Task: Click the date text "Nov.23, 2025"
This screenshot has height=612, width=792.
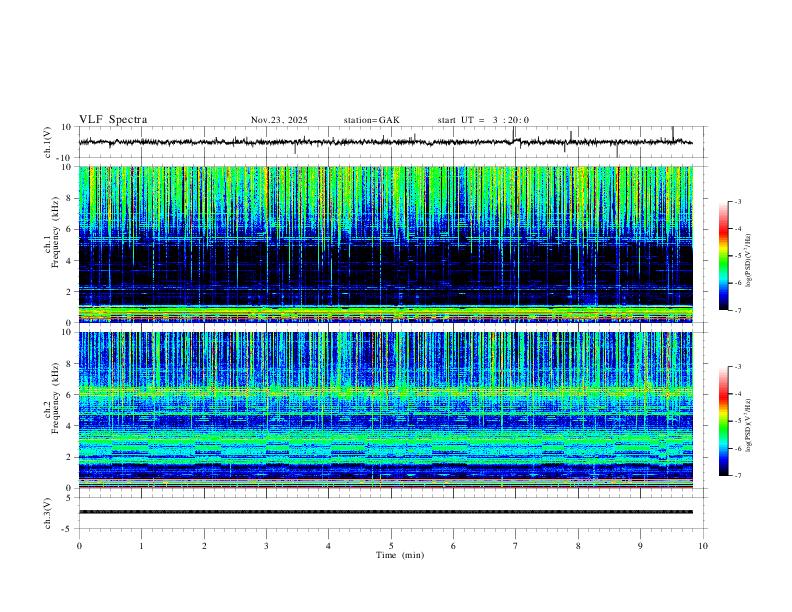Action: coord(279,120)
